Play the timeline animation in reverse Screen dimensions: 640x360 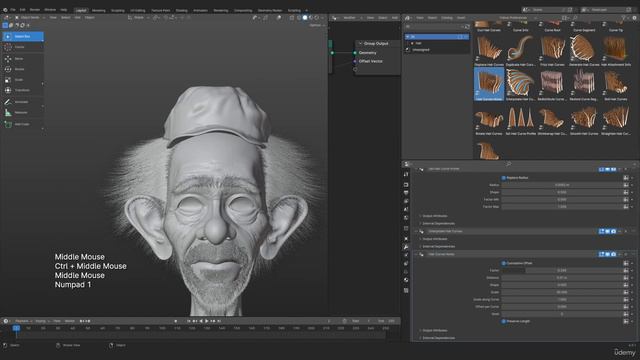pos(201,321)
